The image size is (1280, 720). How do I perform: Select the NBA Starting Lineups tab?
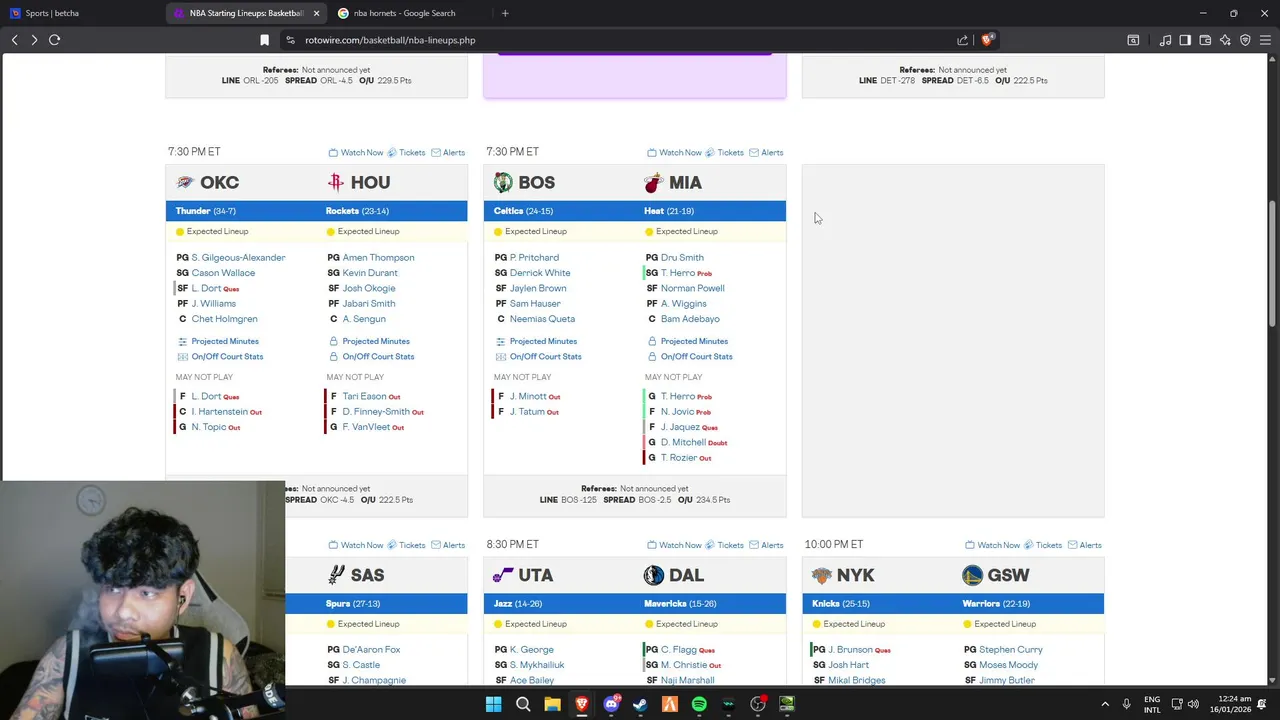[246, 13]
